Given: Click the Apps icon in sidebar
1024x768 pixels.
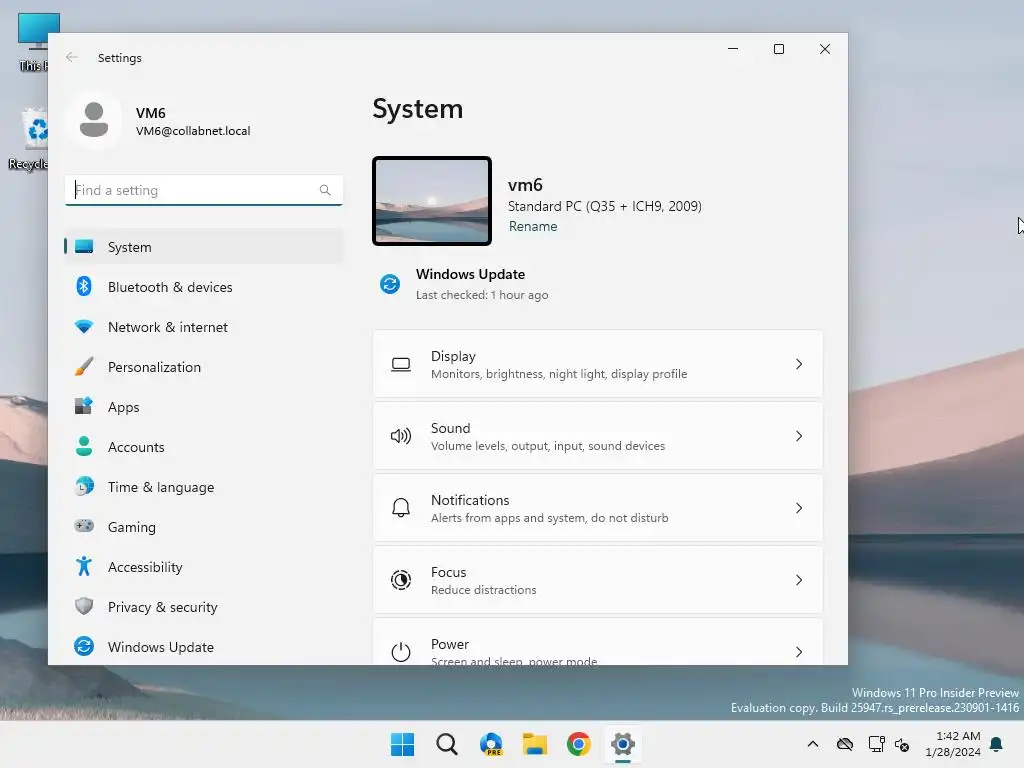Looking at the screenshot, I should point(84,406).
